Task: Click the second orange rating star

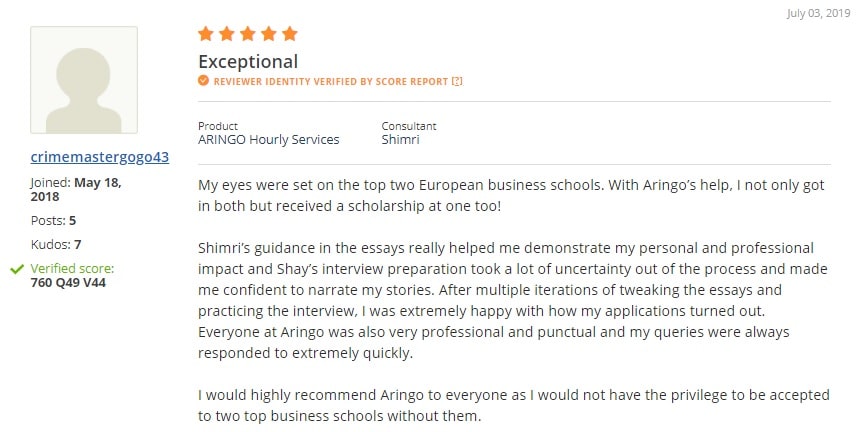Action: click(227, 34)
